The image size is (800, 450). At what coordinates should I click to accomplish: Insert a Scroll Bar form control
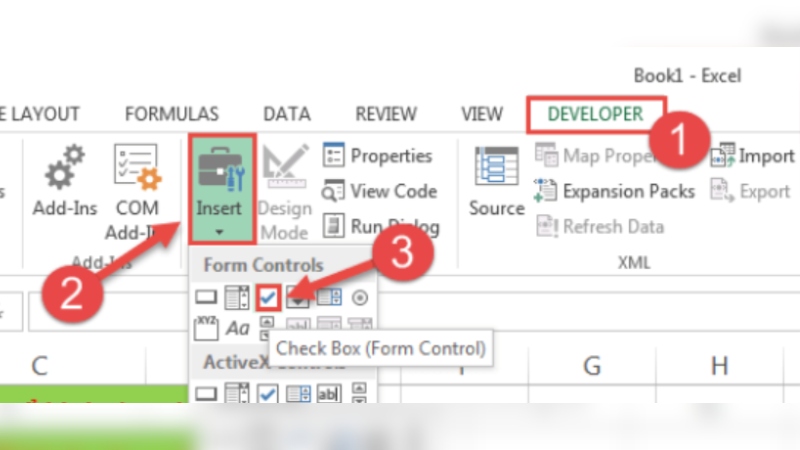coord(266,328)
